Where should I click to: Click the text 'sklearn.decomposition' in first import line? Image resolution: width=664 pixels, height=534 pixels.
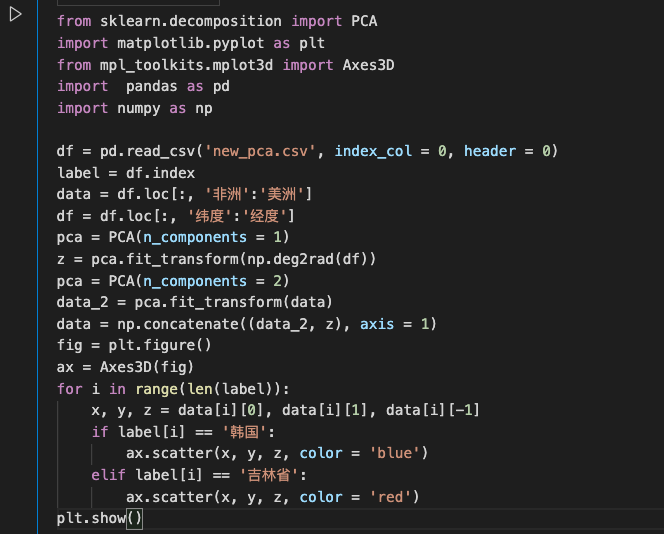point(191,21)
